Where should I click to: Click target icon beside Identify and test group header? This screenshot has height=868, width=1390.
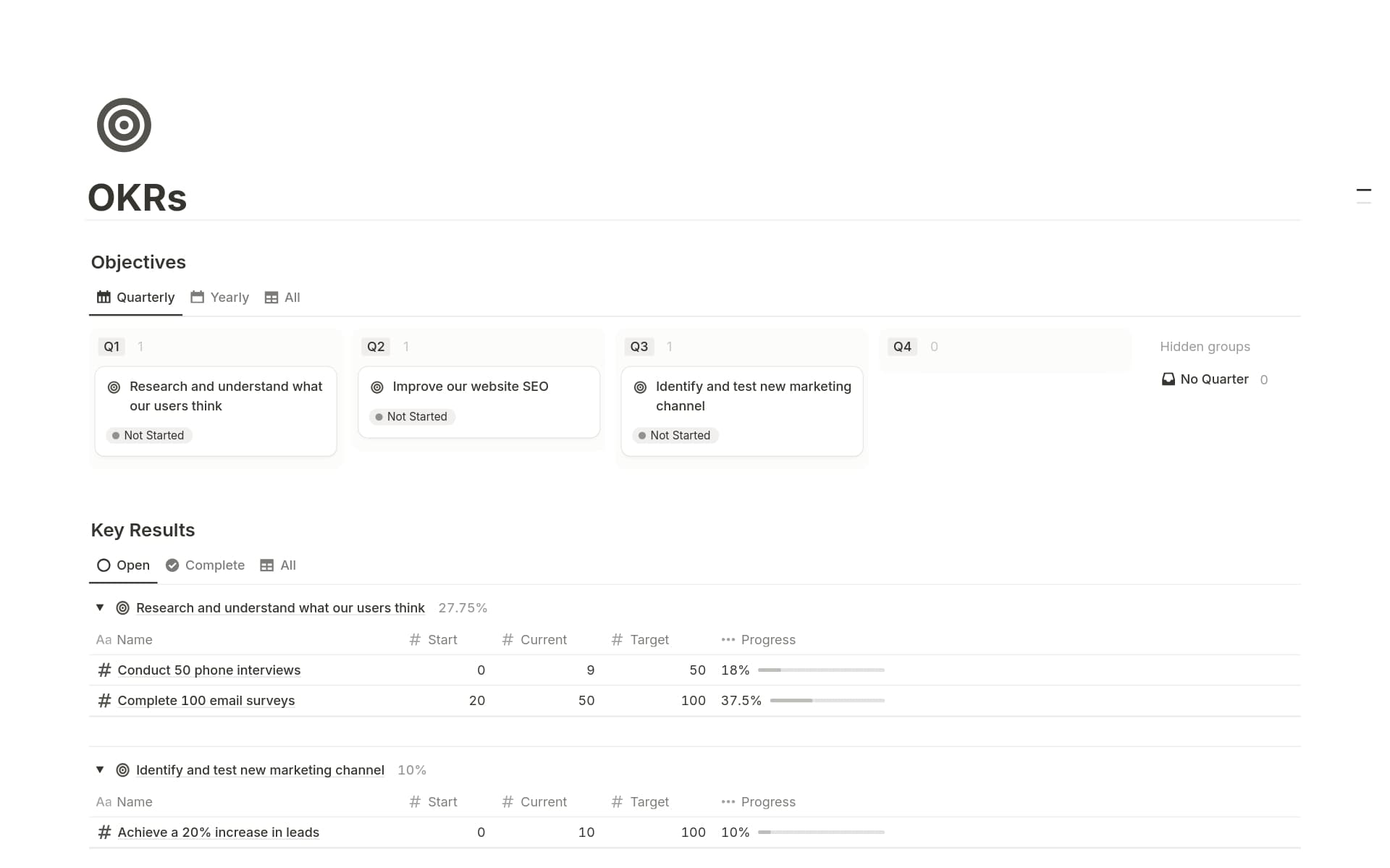pos(123,770)
